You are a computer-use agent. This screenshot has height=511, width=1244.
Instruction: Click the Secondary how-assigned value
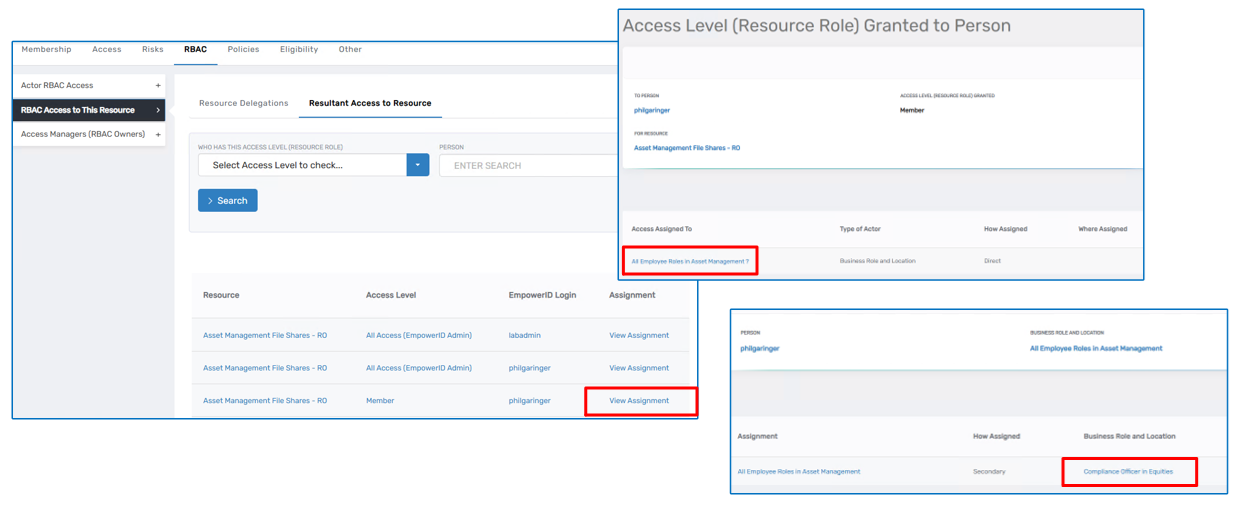click(x=989, y=472)
